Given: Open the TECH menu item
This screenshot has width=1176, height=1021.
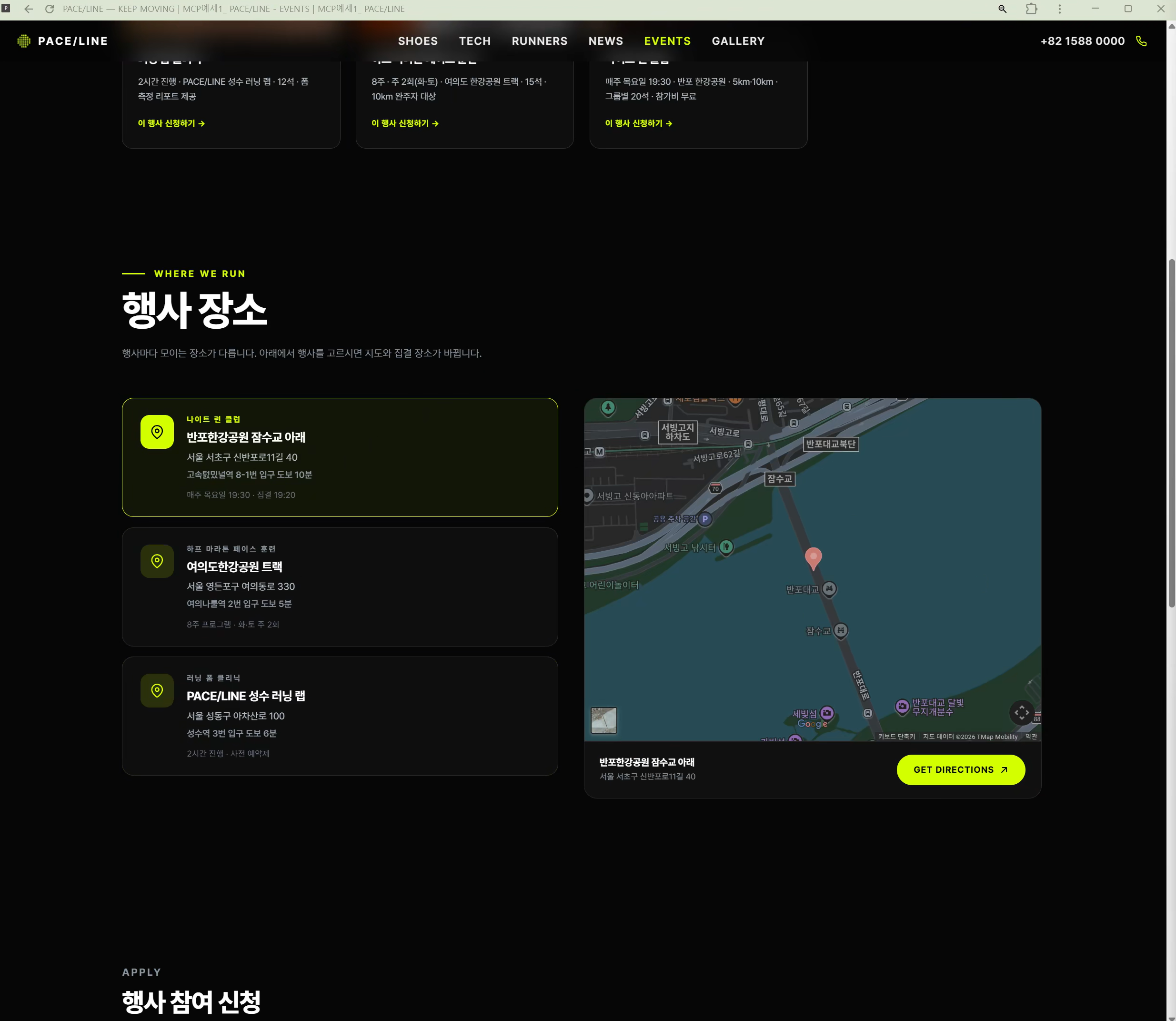Looking at the screenshot, I should [x=475, y=41].
